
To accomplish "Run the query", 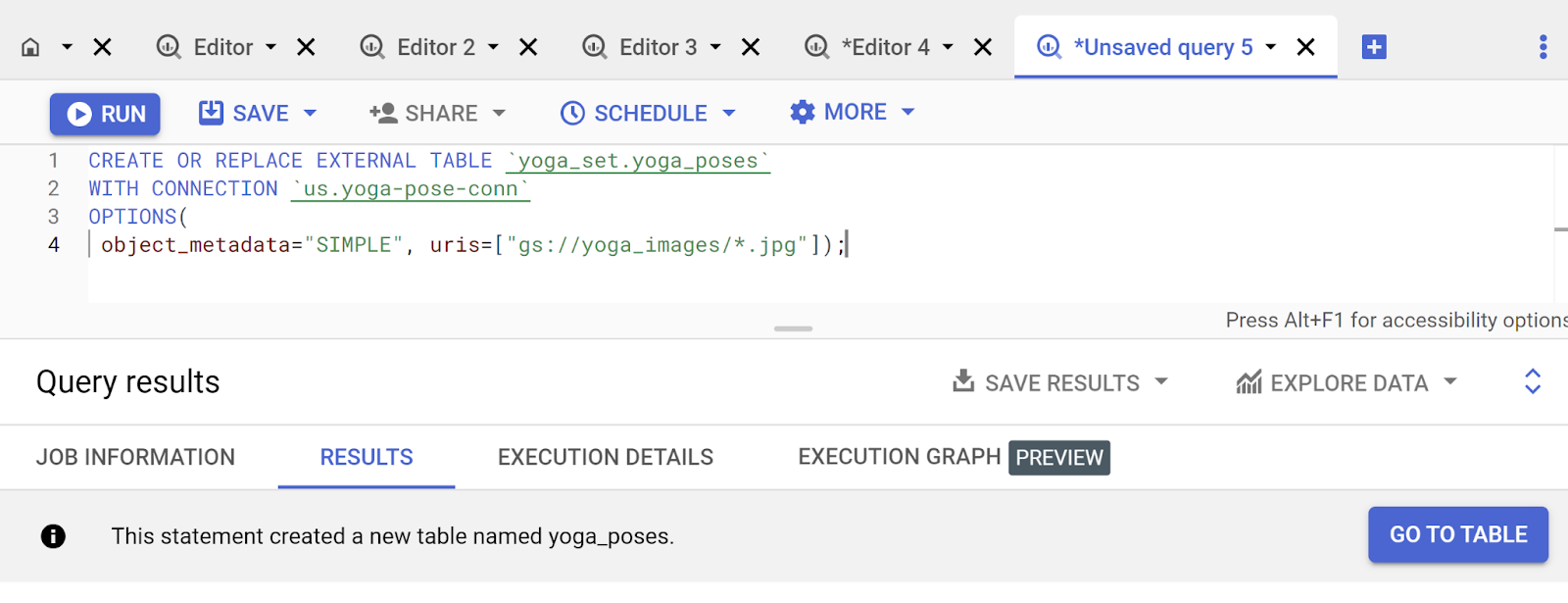I will click(105, 114).
